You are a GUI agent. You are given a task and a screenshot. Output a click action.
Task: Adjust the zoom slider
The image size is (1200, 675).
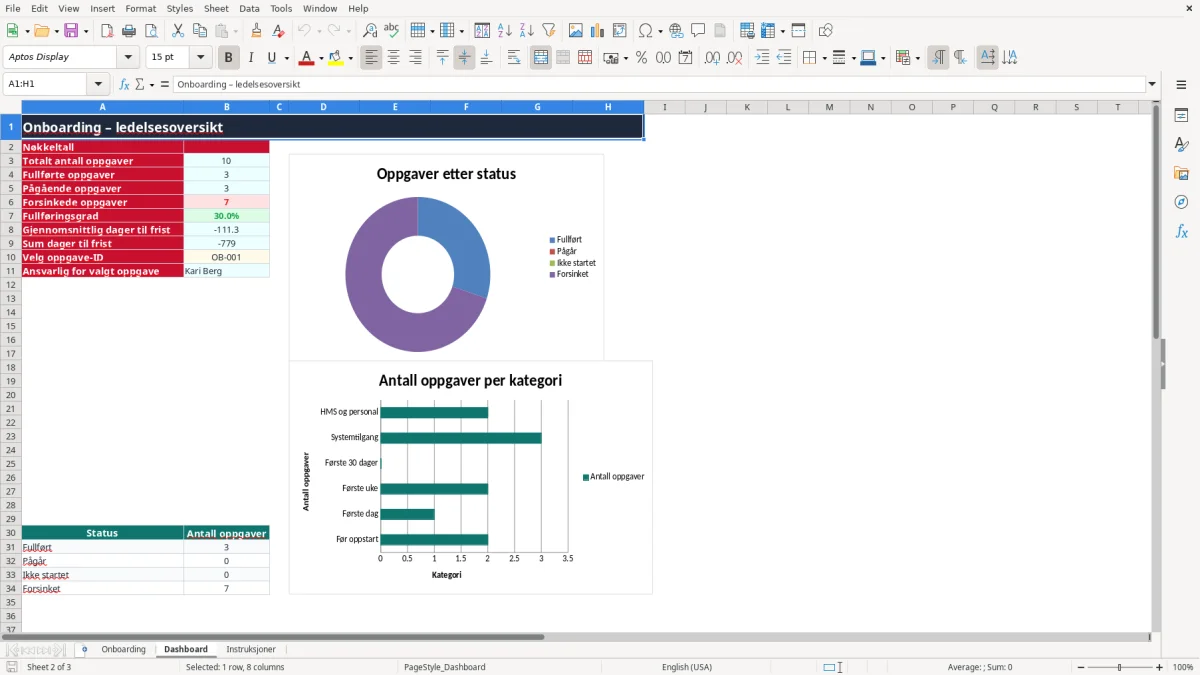click(x=1119, y=667)
